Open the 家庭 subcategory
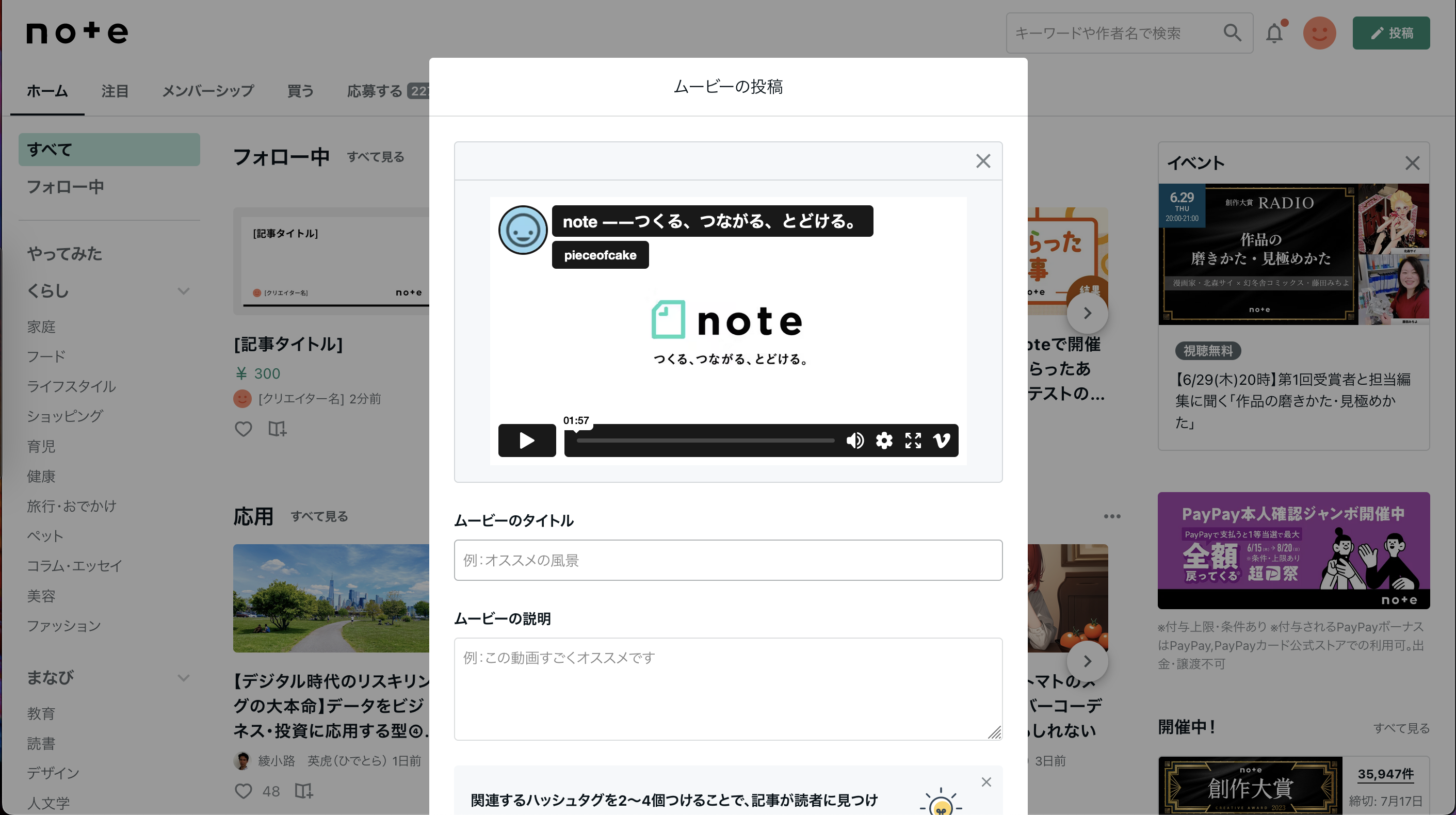Screen dimensions: 1456x815 click(41, 327)
